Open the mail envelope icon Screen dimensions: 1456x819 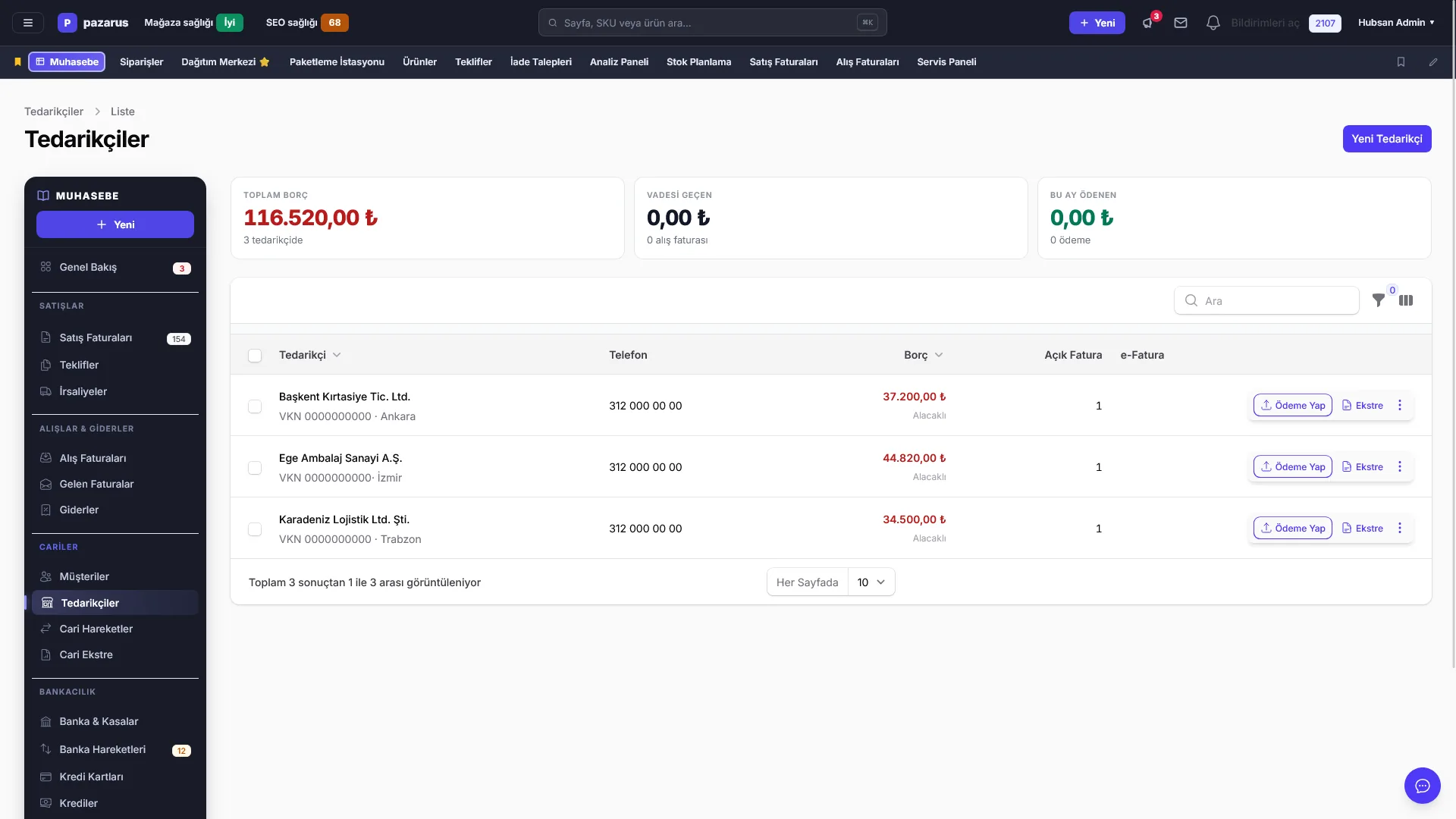(1181, 23)
